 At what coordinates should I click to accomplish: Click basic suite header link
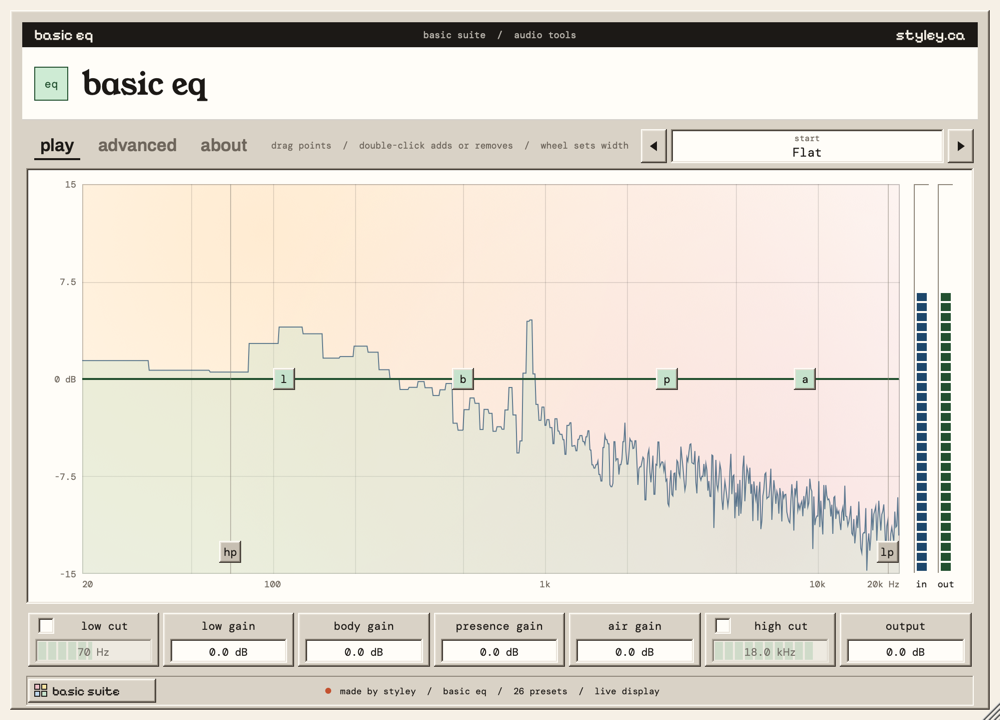[454, 35]
